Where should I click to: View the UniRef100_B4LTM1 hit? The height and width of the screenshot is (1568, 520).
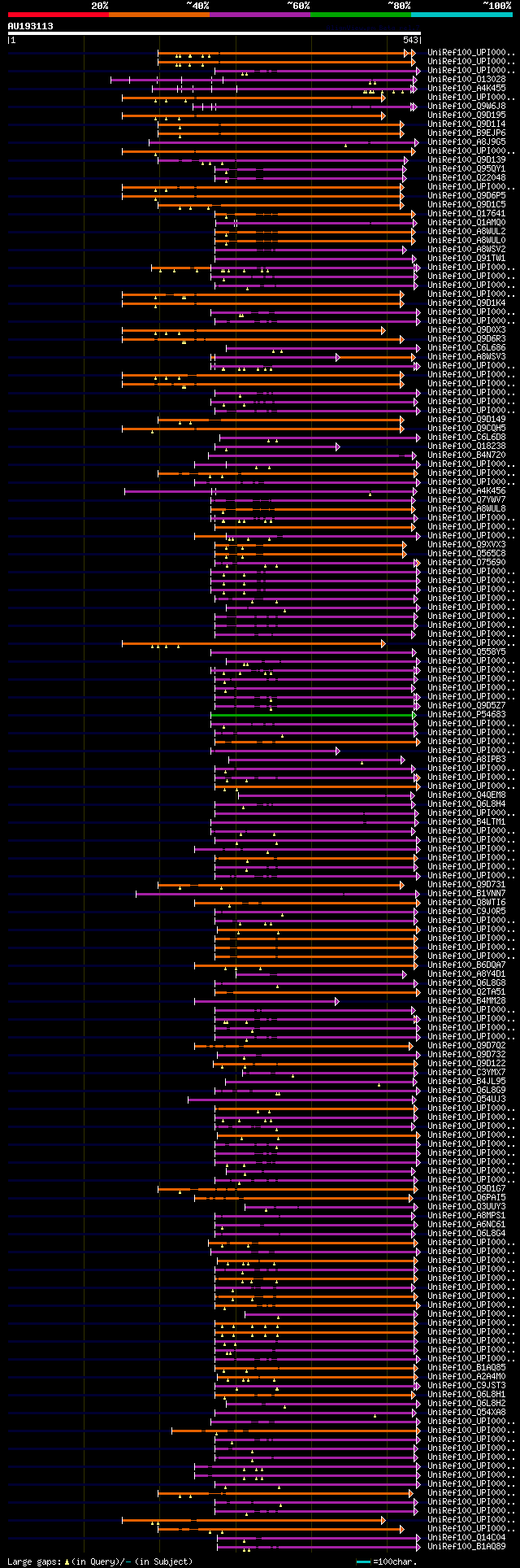pos(466,821)
